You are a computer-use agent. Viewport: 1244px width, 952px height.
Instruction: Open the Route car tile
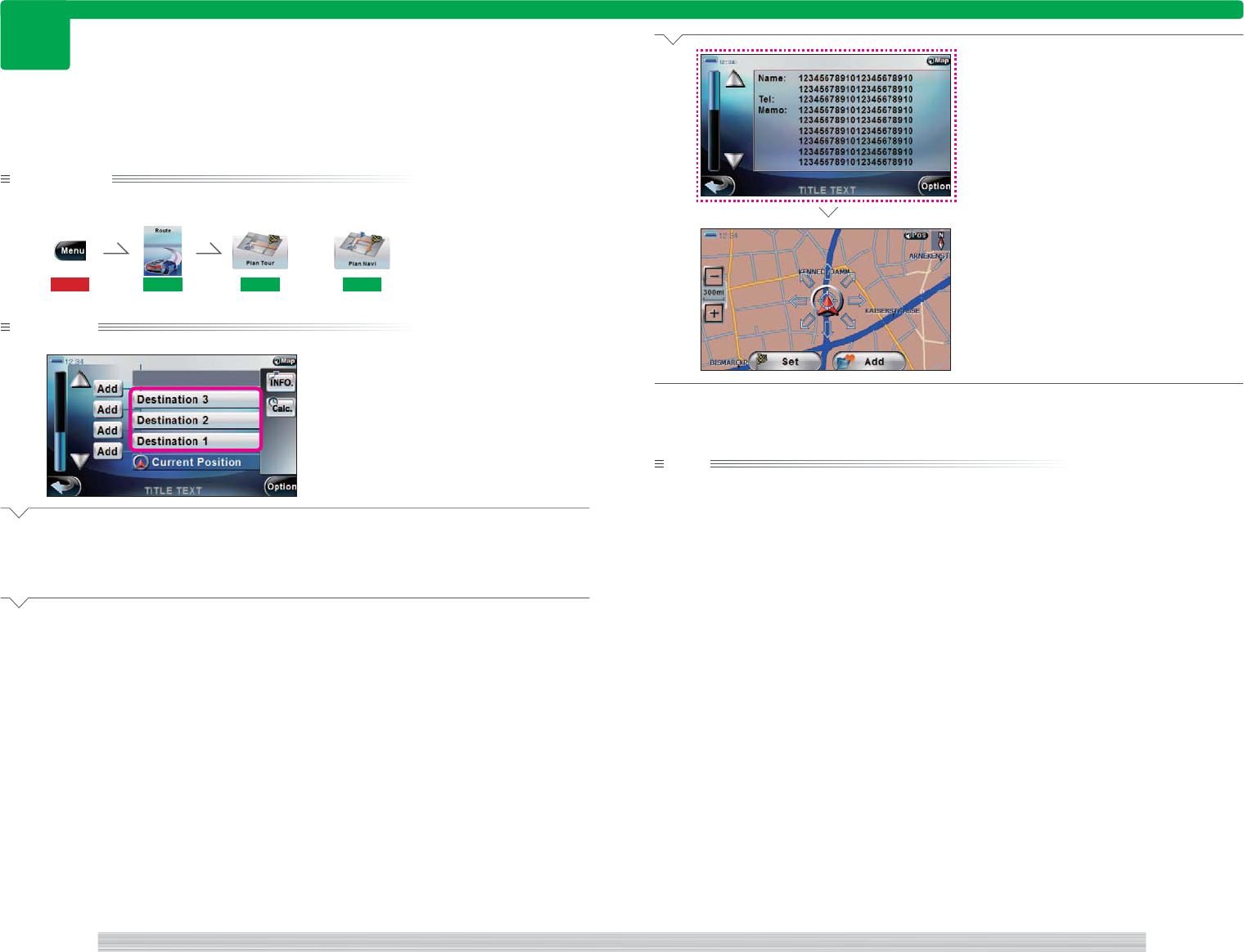(163, 251)
